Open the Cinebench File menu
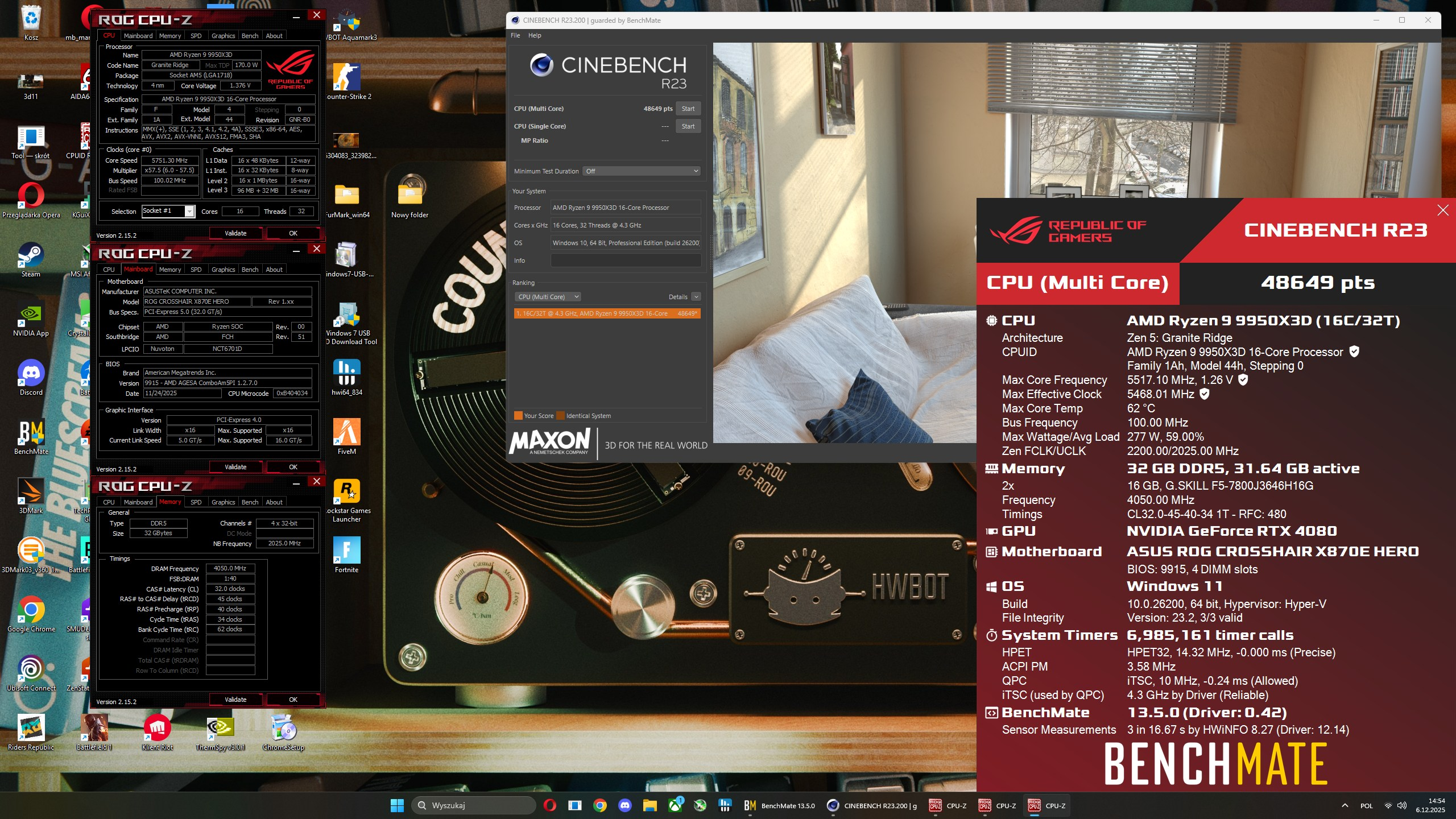This screenshot has width=1456, height=819. tap(515, 35)
